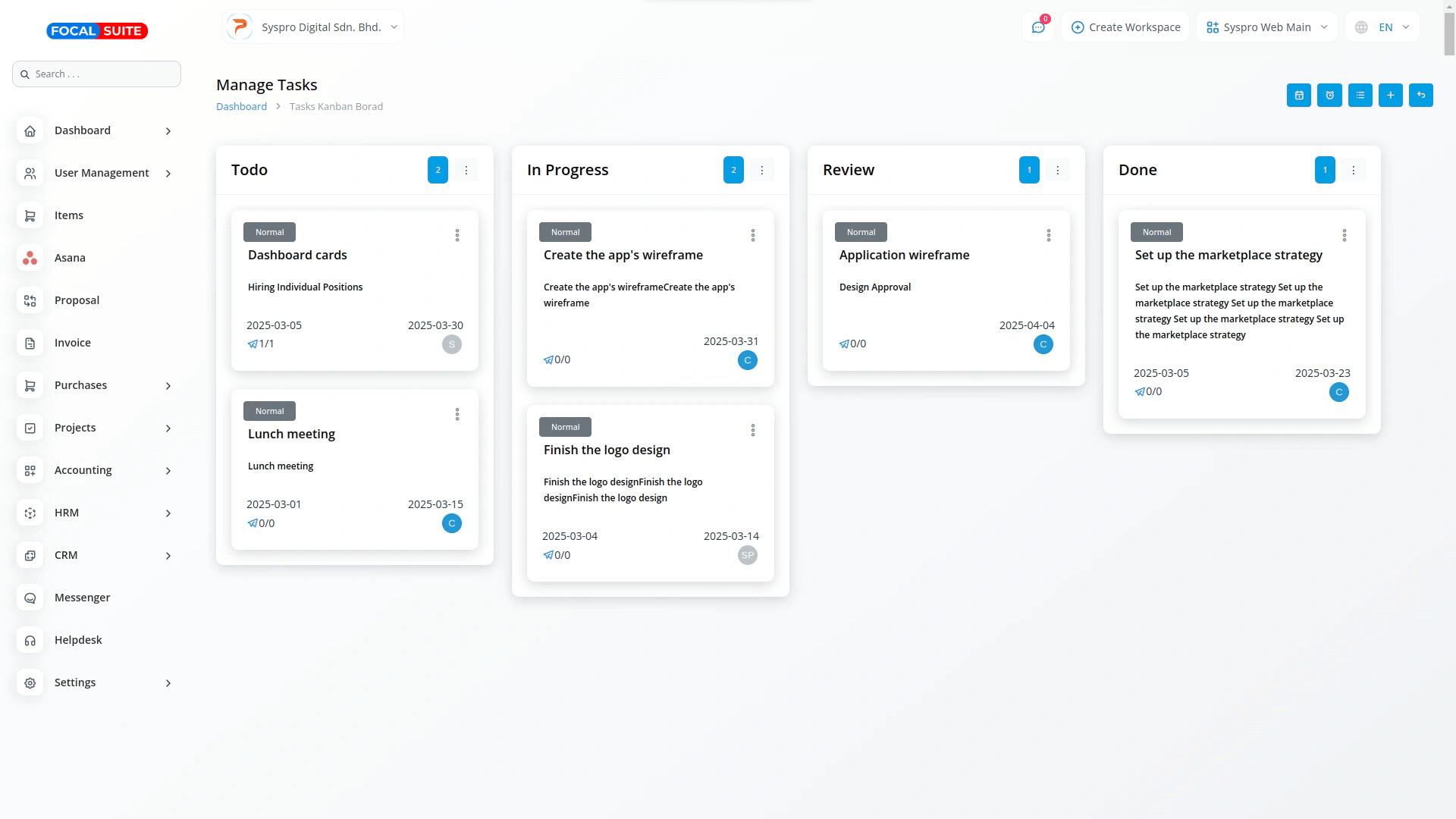
Task: Switch to list view icon
Action: (1360, 96)
